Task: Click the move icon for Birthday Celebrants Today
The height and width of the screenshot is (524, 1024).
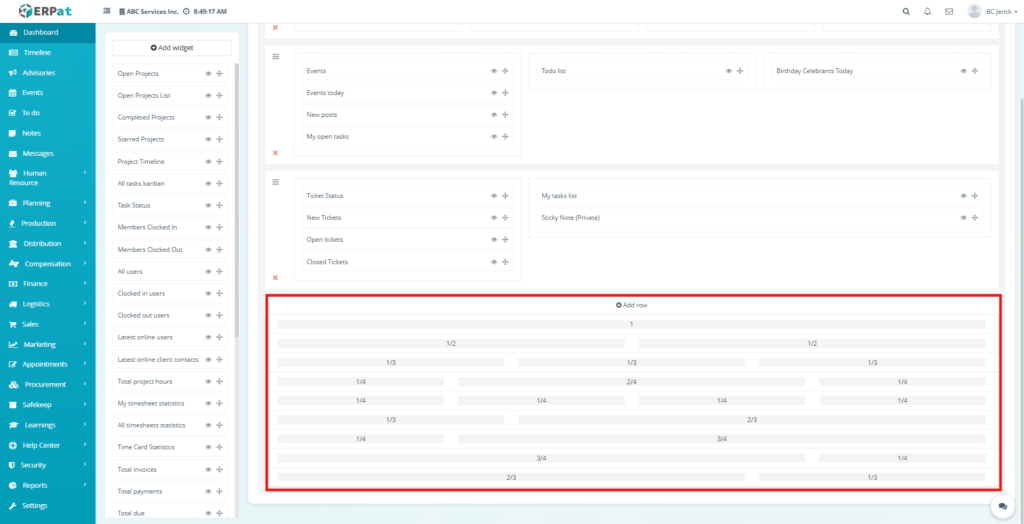Action: click(974, 71)
